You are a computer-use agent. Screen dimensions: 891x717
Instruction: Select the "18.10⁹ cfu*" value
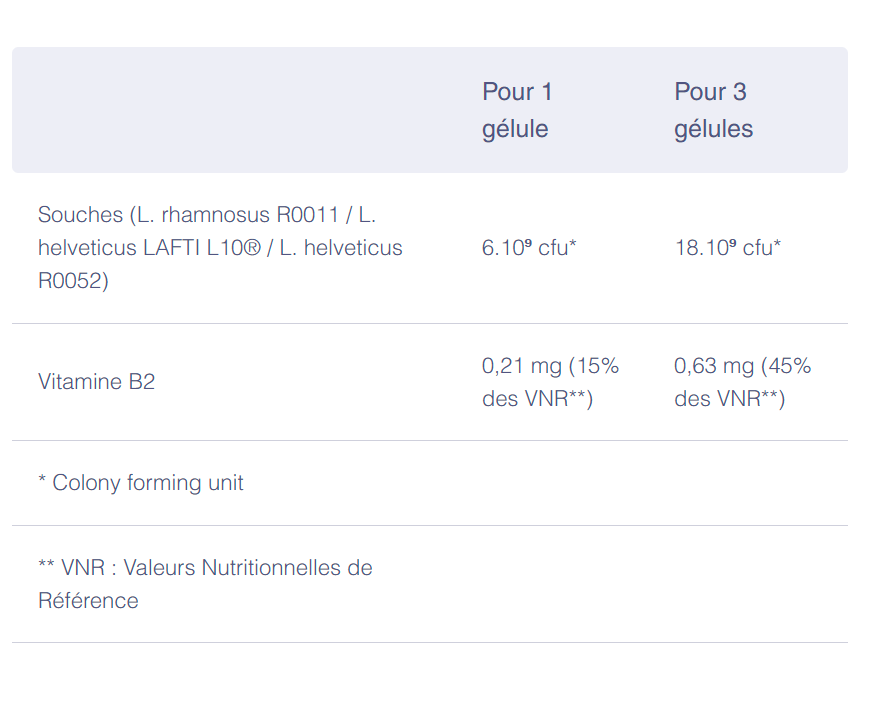point(727,248)
